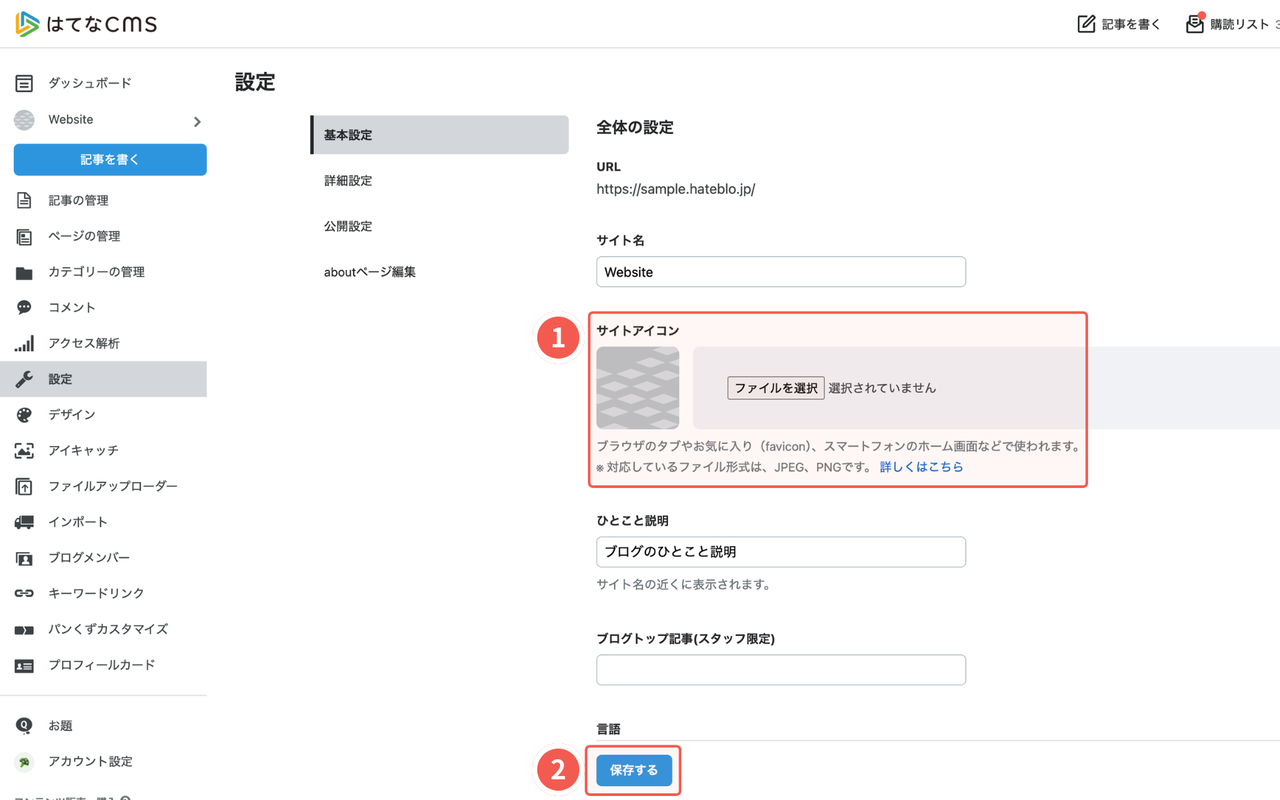Screen dimensions: 1280x800
Task: Open the ダッシュボード sidebar icon
Action: coord(24,83)
